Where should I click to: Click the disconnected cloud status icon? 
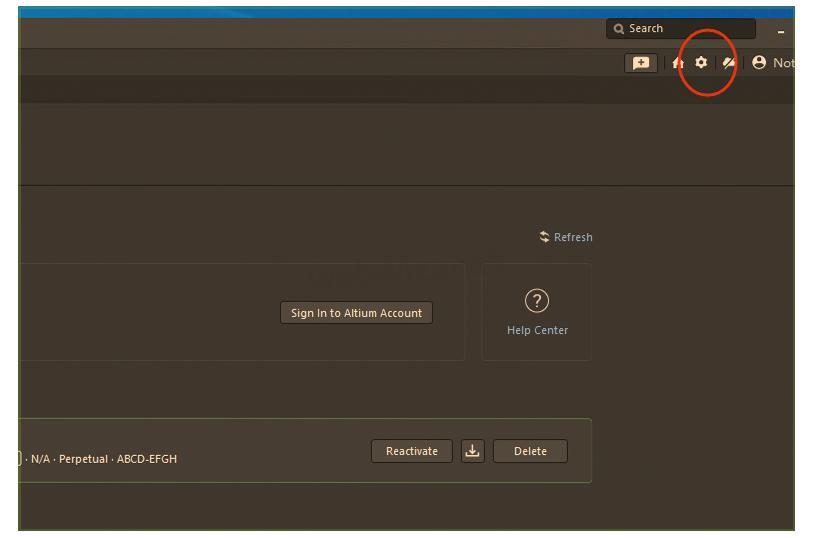pos(729,63)
